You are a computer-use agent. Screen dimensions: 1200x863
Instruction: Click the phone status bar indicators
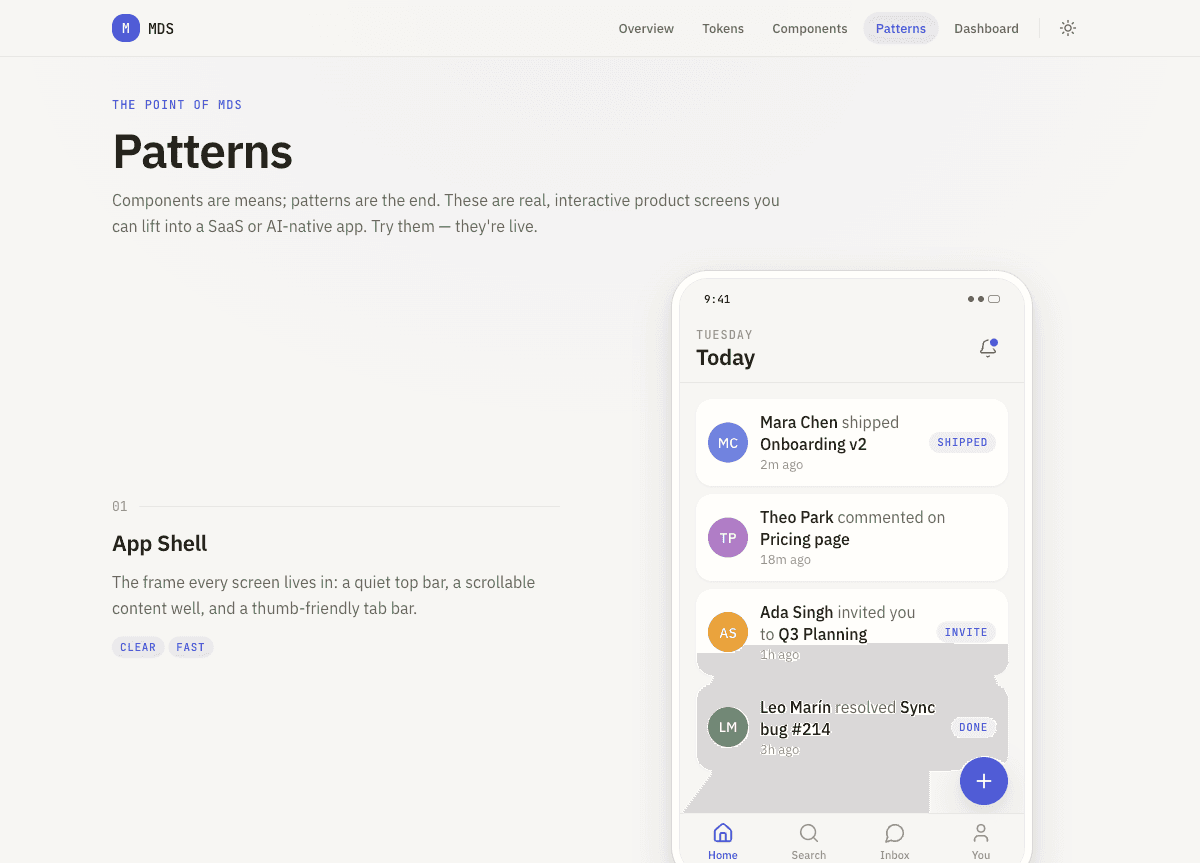coord(984,299)
